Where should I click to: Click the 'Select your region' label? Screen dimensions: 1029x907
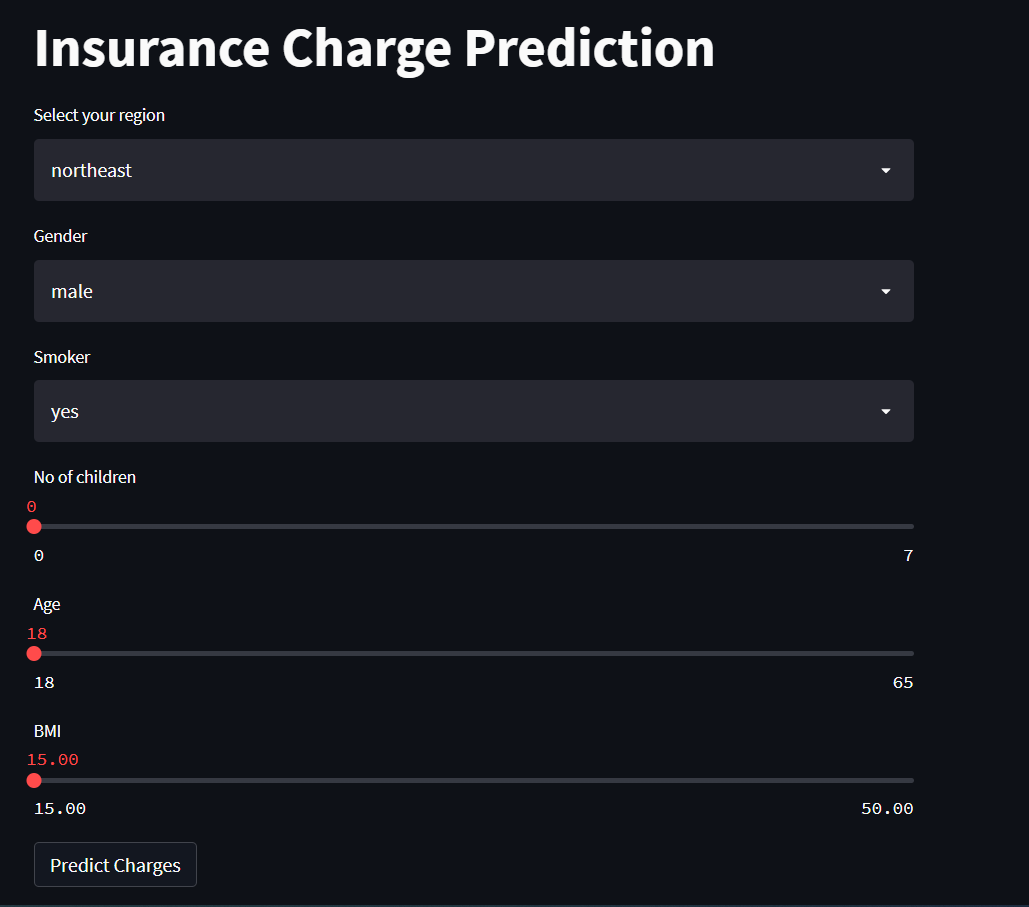click(x=99, y=114)
